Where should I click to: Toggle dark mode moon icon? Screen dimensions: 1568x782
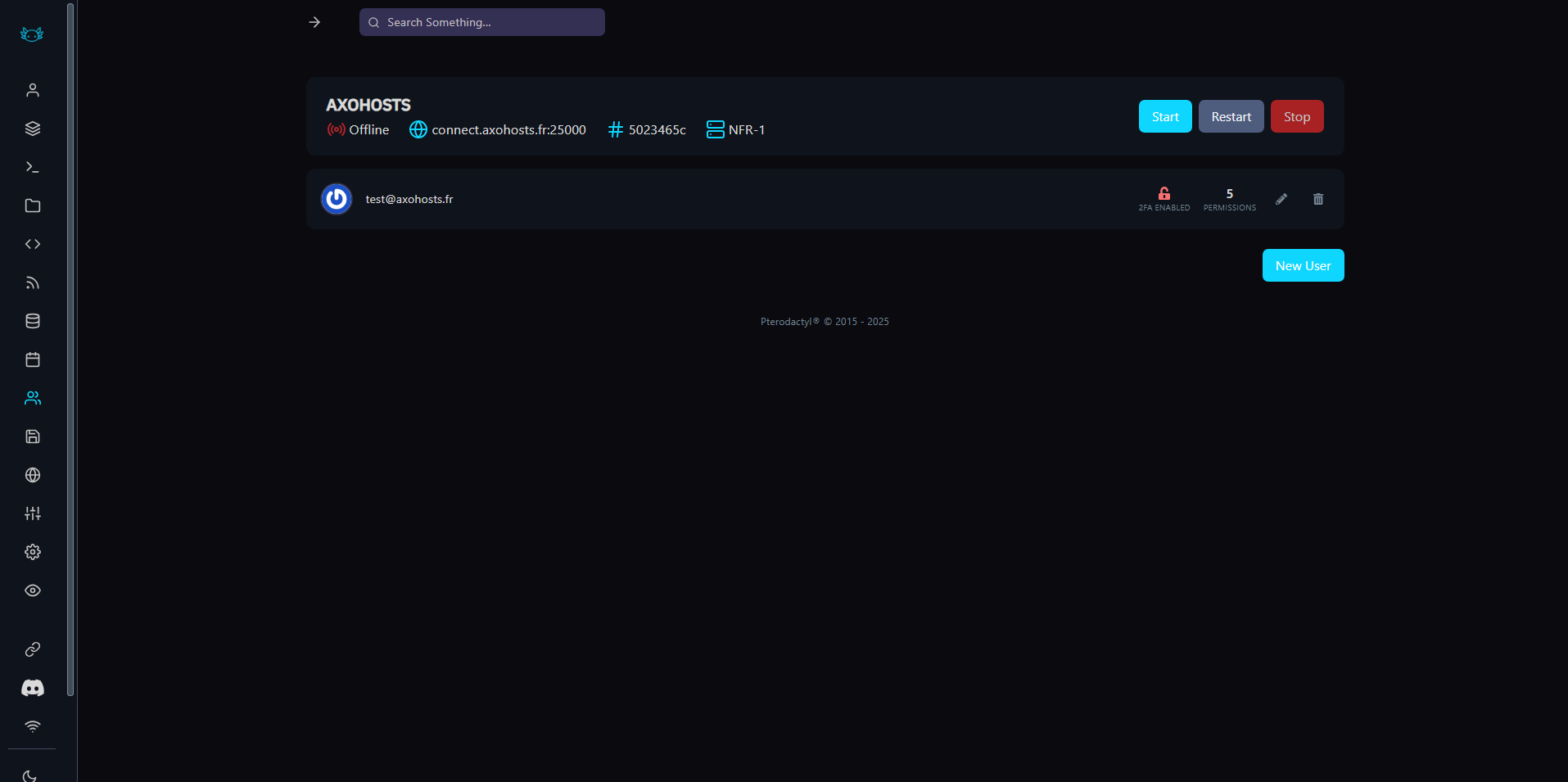(x=30, y=775)
